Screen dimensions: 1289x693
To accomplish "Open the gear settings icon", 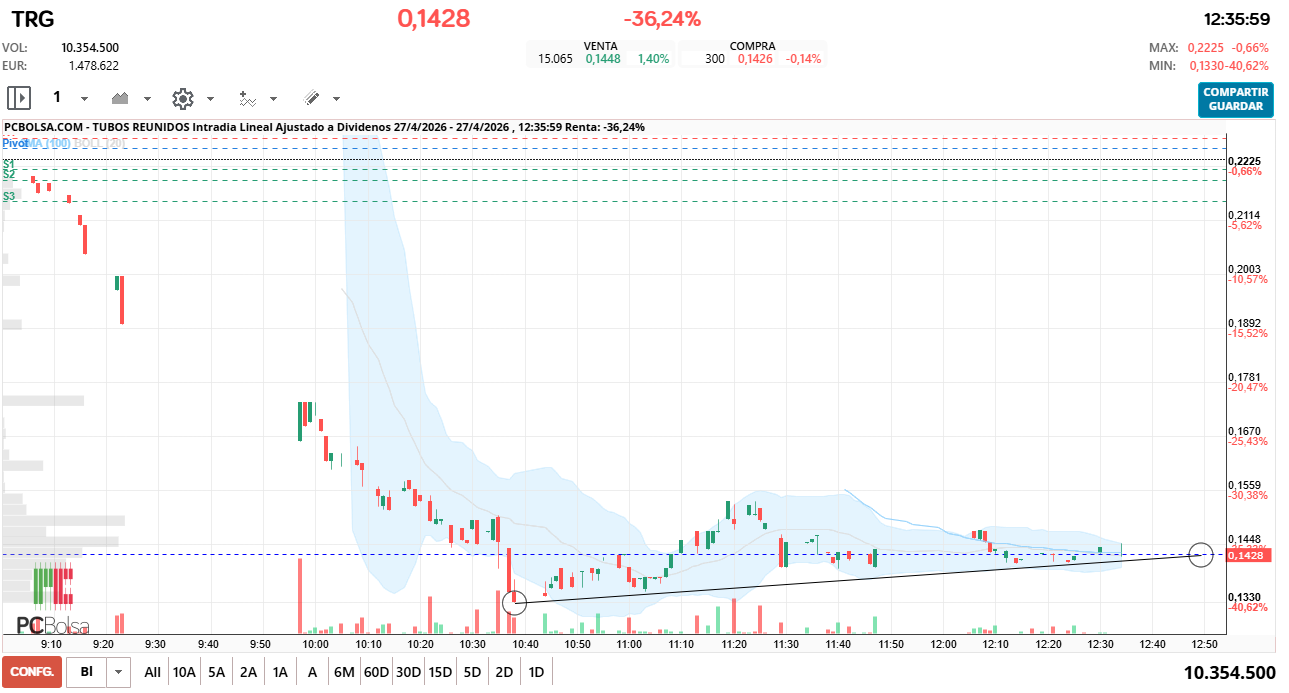I will pos(182,98).
